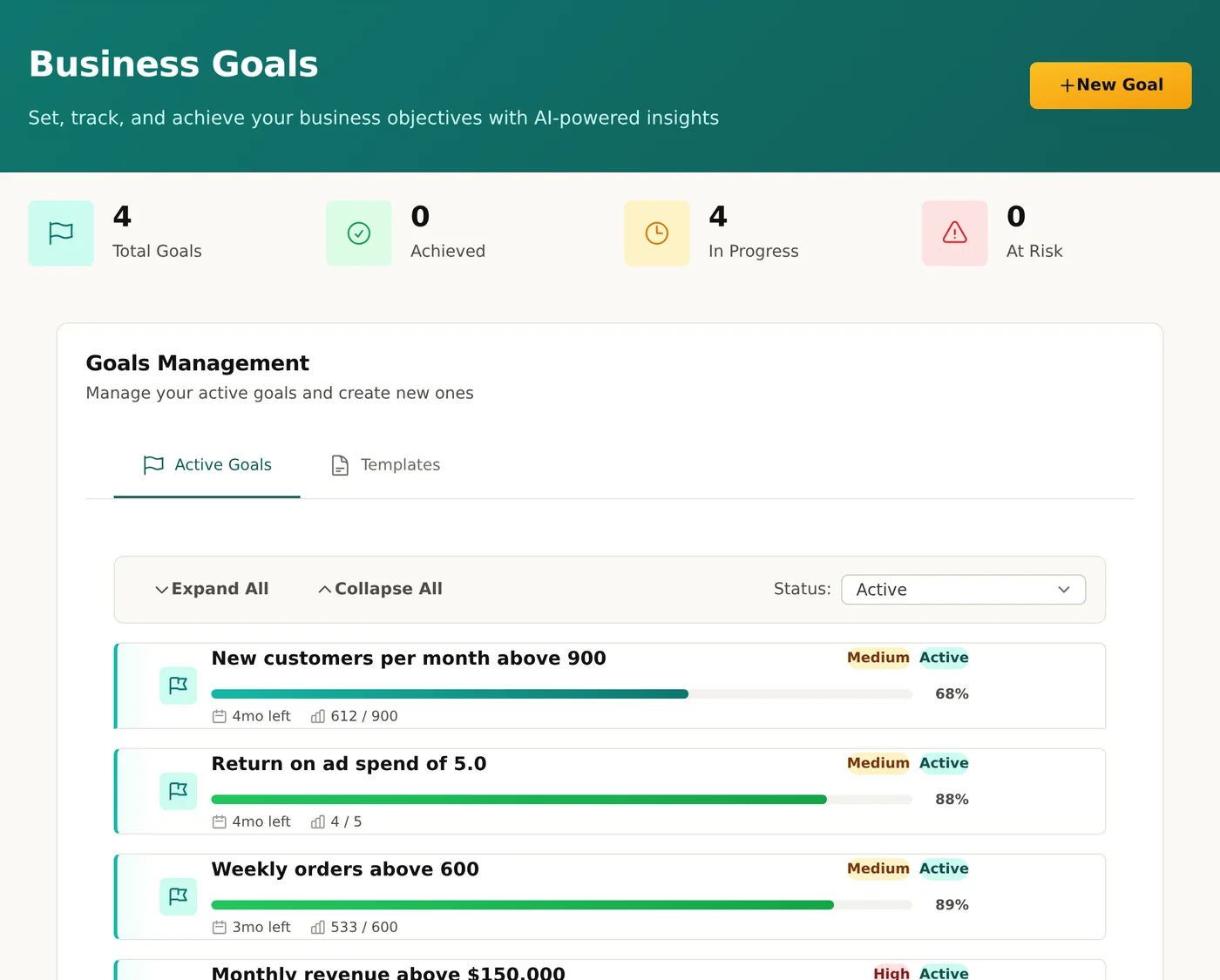Click the 88% progress bar for ad spend
1220x980 pixels.
[562, 800]
